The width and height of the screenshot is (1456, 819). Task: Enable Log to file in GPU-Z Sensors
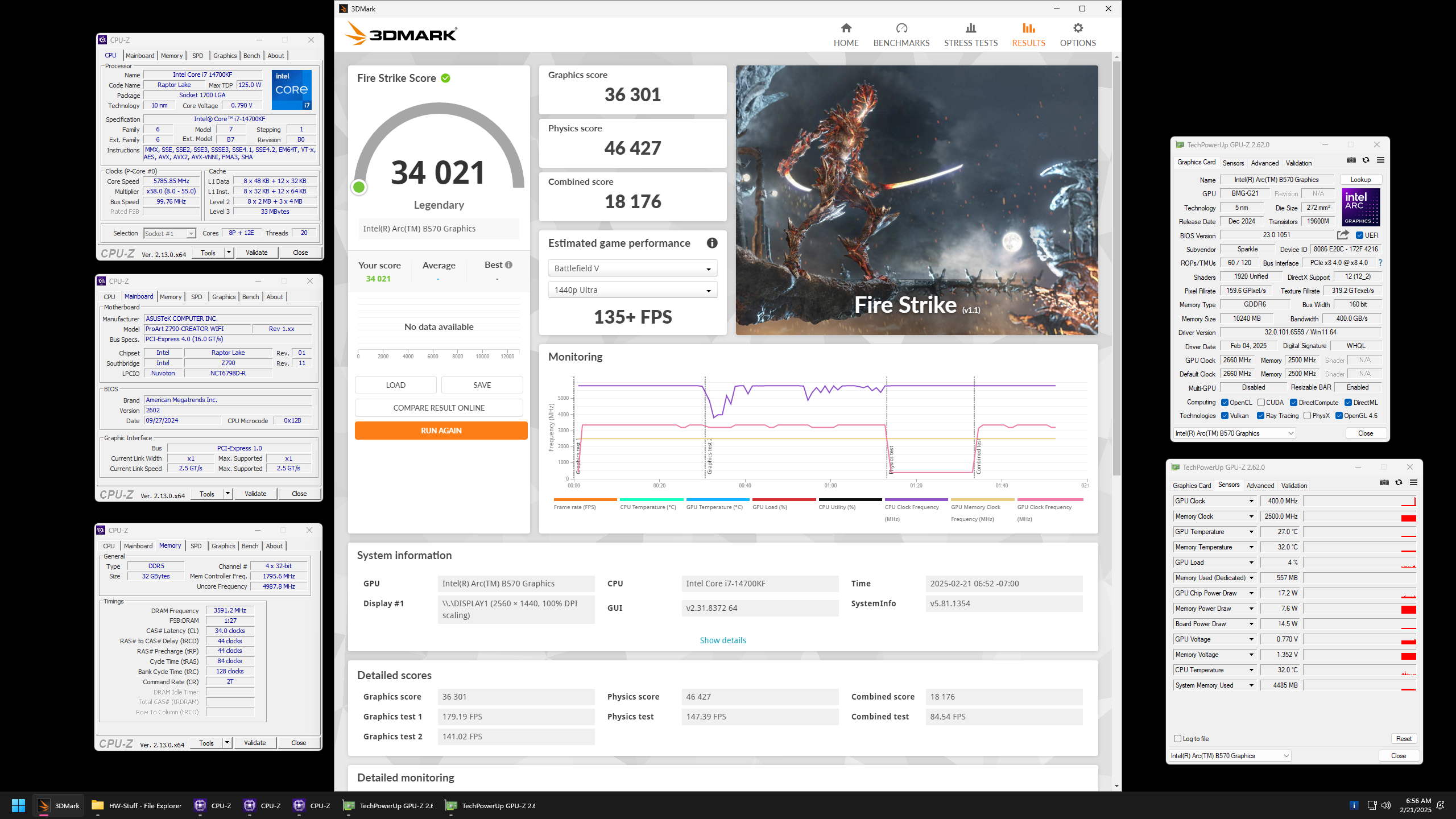point(1177,739)
